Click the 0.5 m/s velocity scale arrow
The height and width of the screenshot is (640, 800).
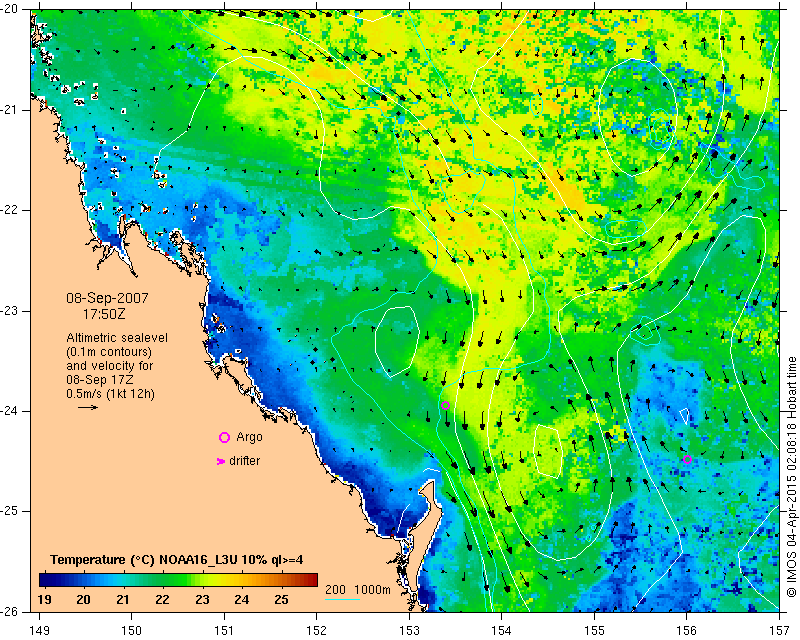tap(88, 407)
